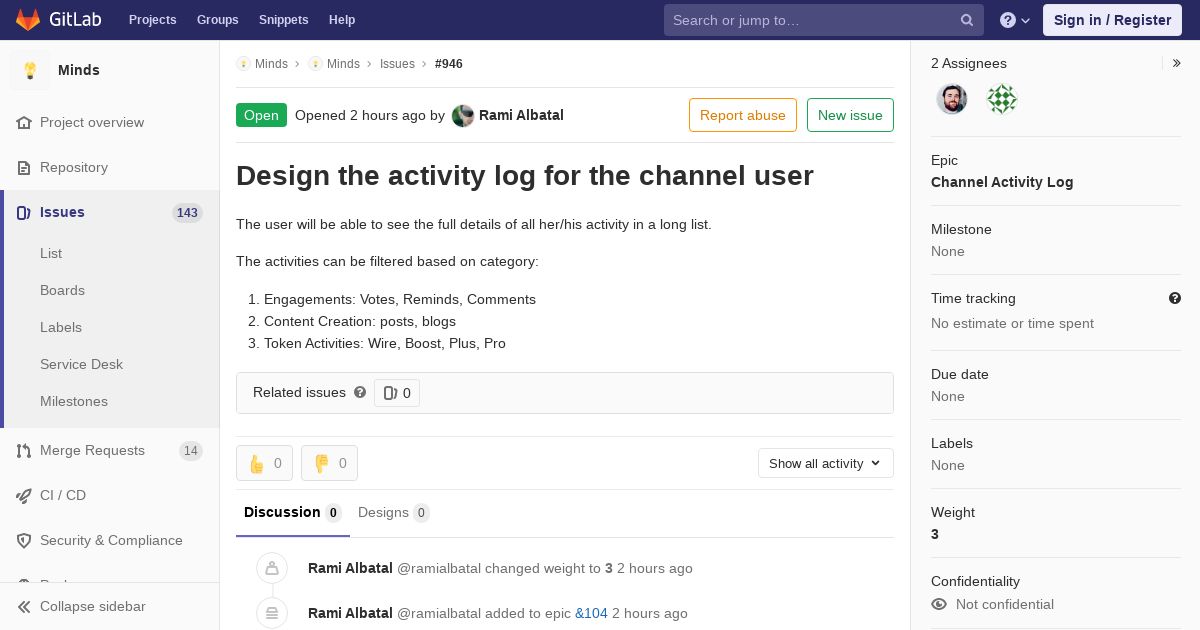The image size is (1200, 630).
Task: Open Milestones in sidebar
Action: click(x=74, y=402)
